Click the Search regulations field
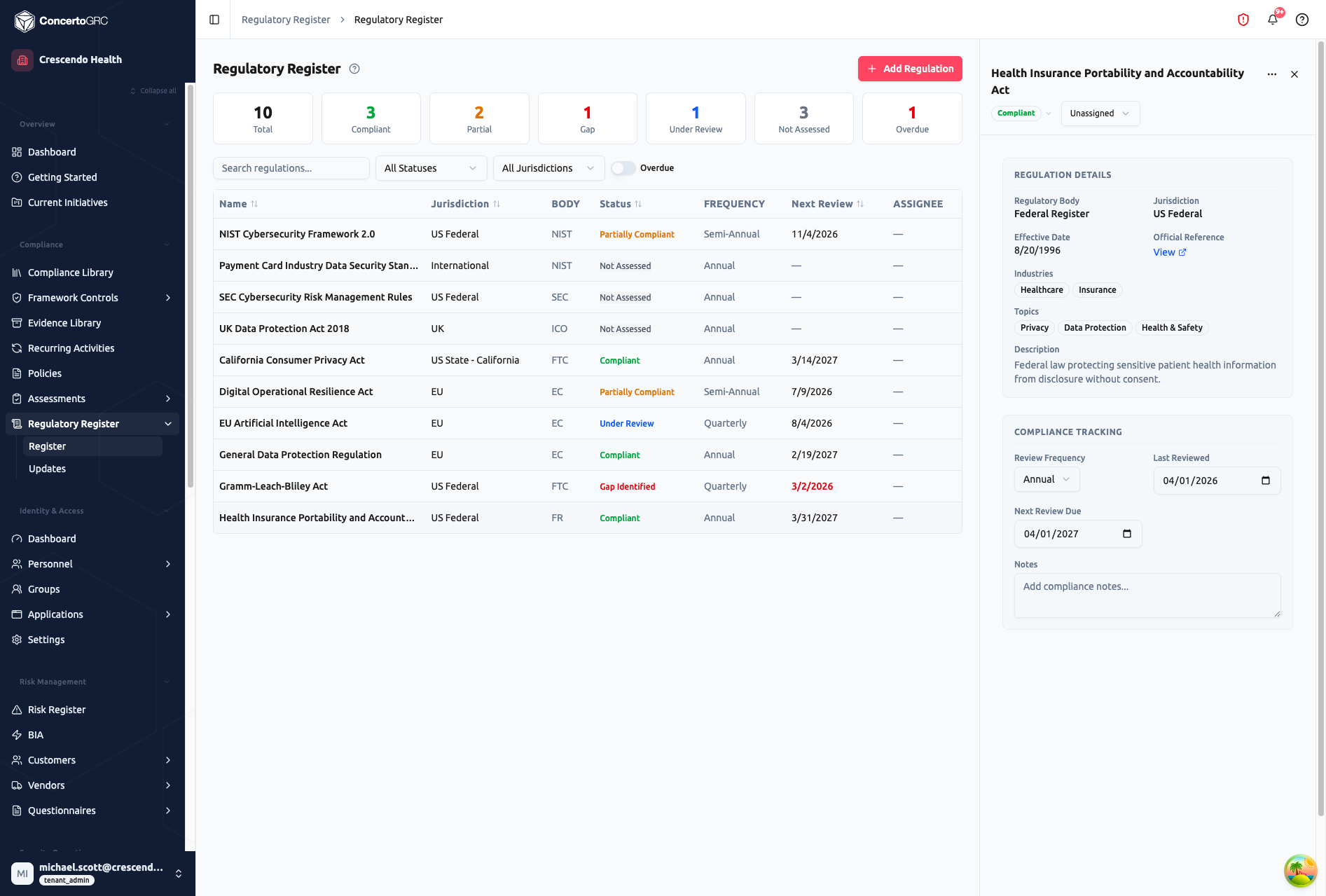The width and height of the screenshot is (1326, 896). point(291,168)
